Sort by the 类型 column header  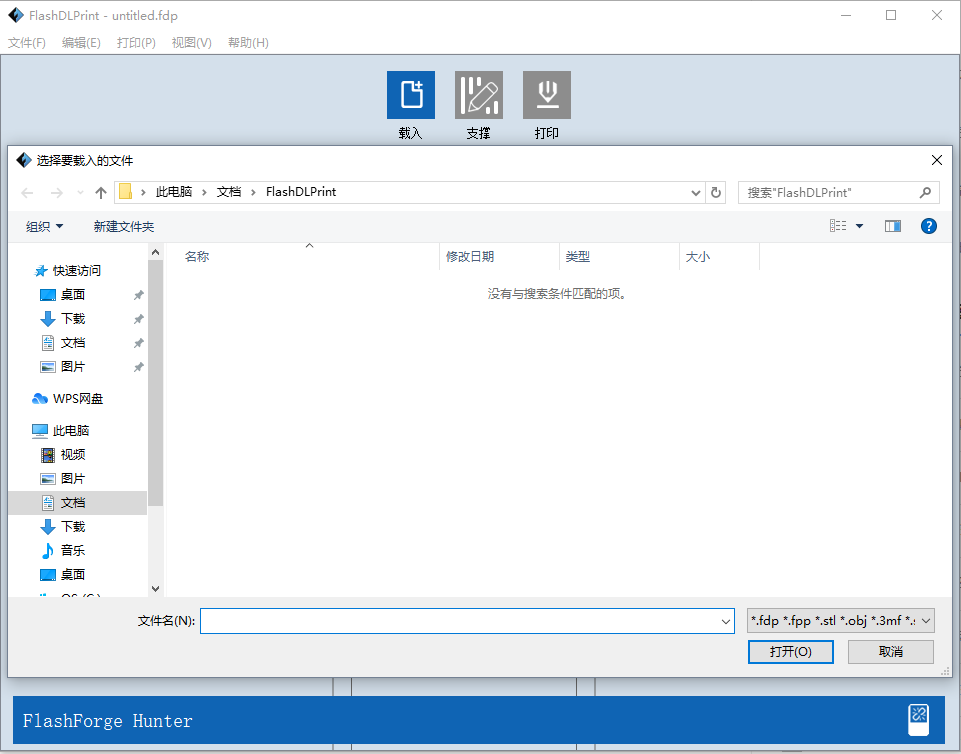tap(578, 257)
